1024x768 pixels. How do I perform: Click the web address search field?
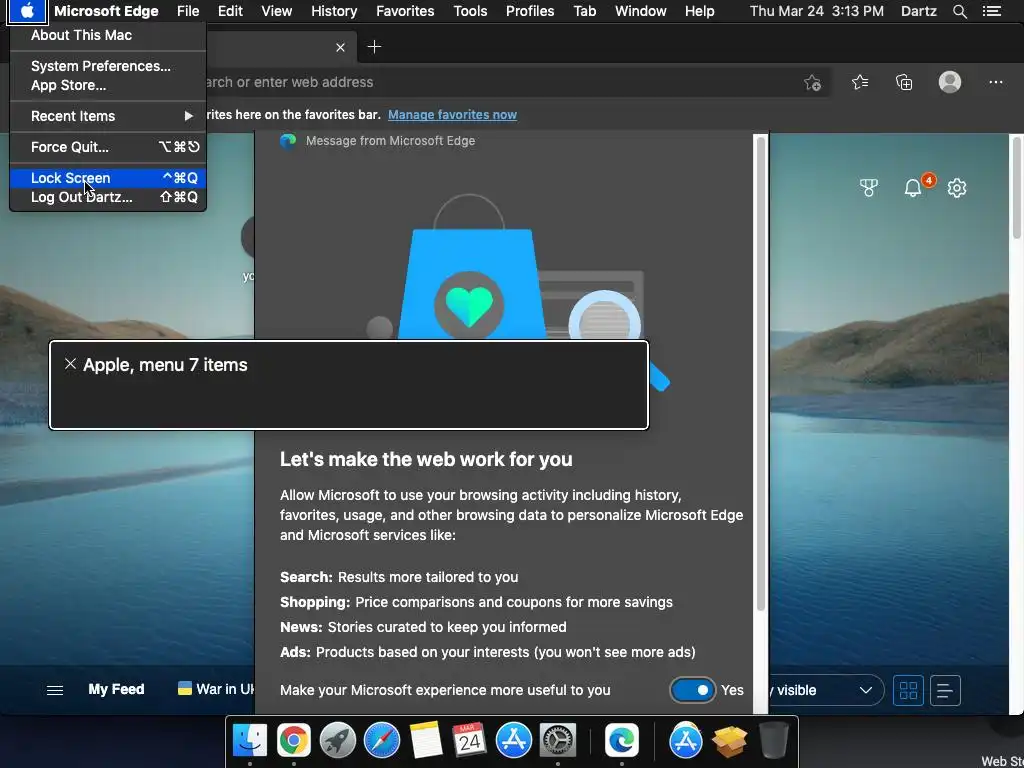tap(496, 82)
